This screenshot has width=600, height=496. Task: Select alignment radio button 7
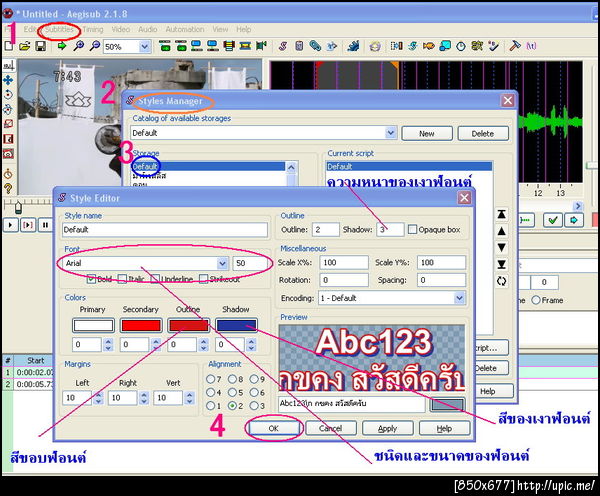click(x=210, y=379)
